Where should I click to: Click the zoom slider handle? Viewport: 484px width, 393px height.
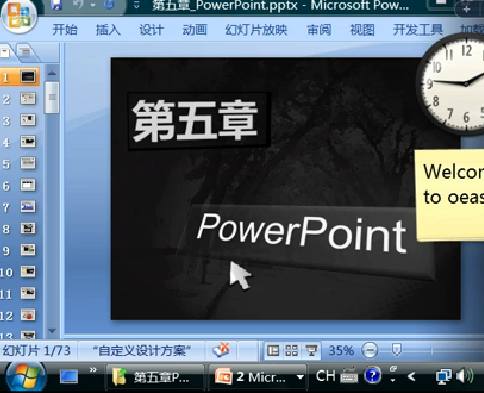pos(397,350)
